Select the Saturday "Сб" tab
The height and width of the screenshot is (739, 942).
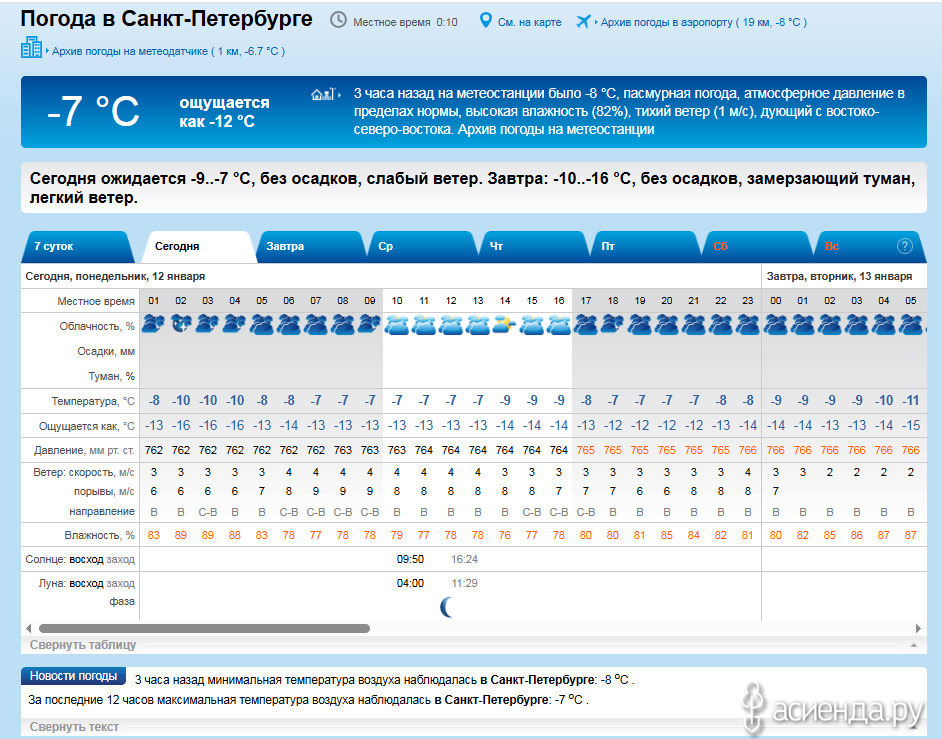pyautogui.click(x=721, y=246)
